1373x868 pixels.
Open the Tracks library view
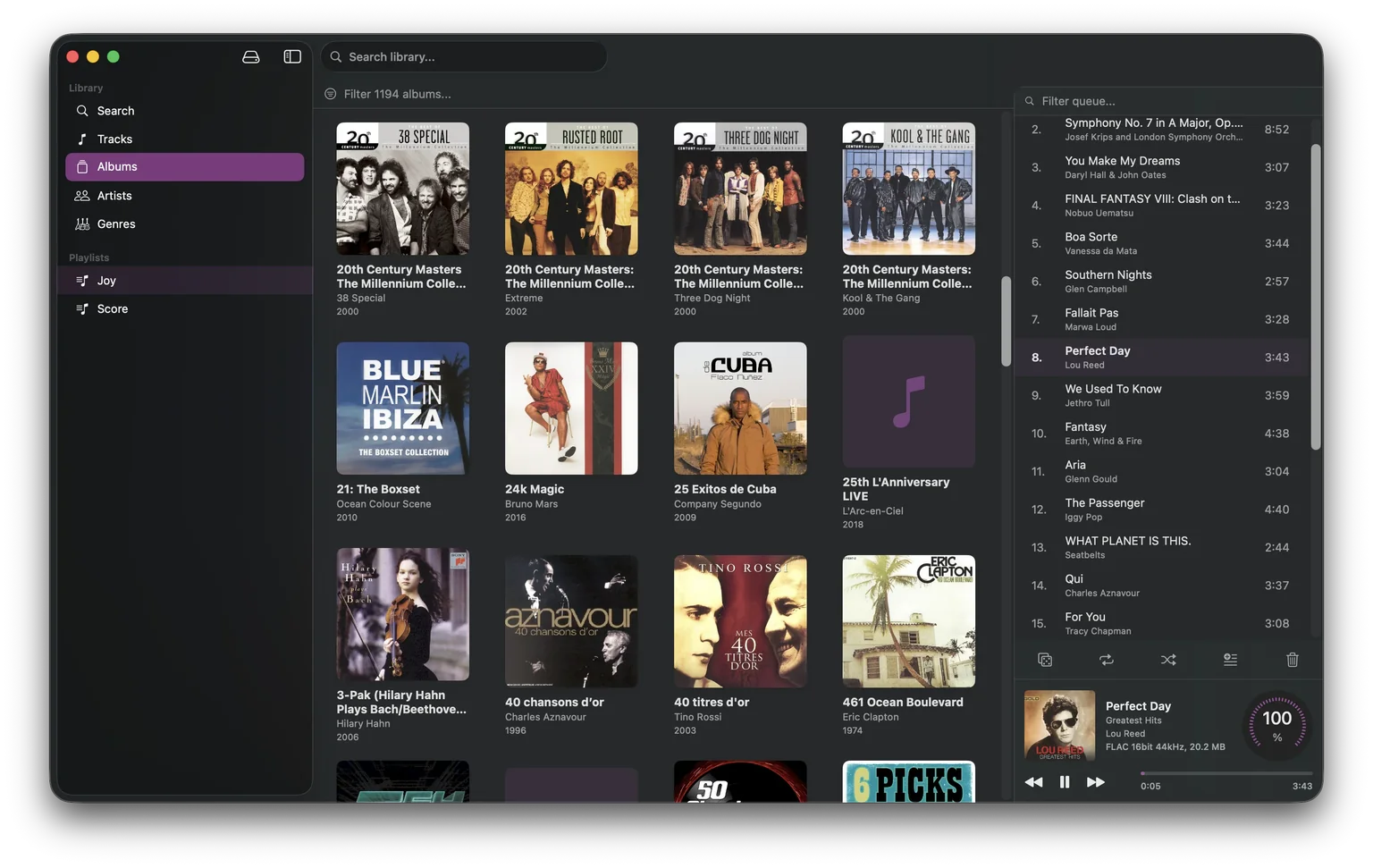[114, 139]
